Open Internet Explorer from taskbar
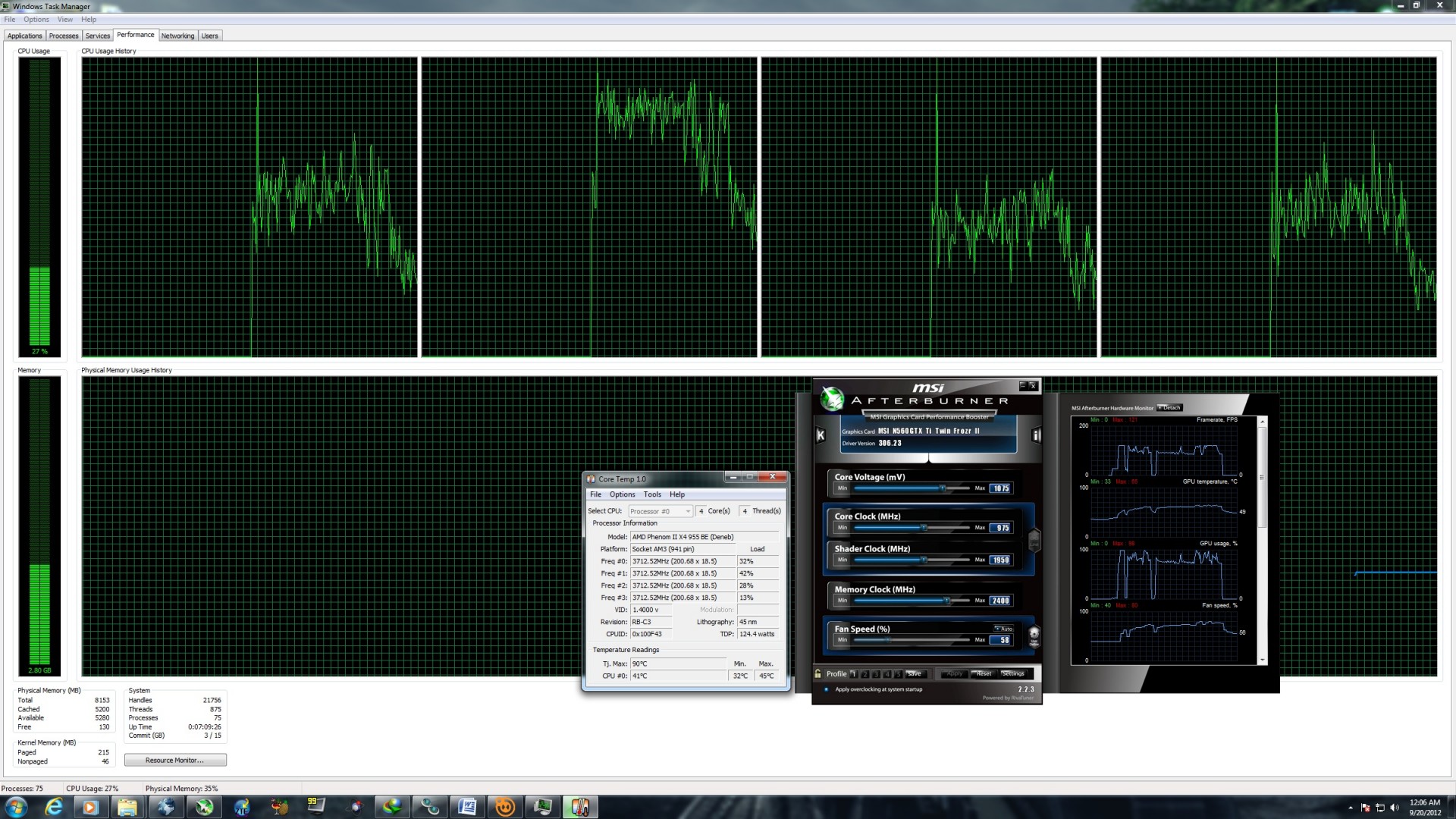 pos(54,807)
